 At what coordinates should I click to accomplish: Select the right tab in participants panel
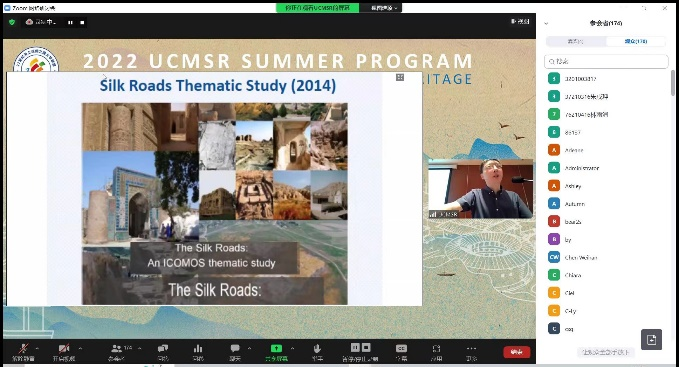click(x=636, y=41)
